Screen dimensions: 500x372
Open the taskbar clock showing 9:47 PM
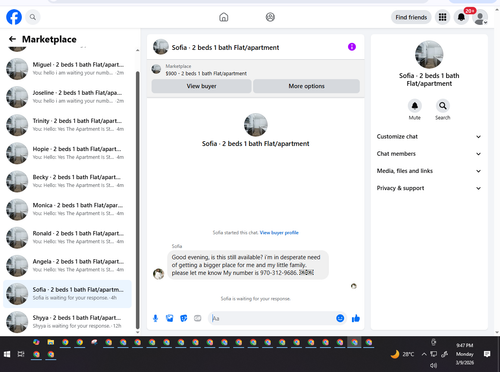(465, 354)
